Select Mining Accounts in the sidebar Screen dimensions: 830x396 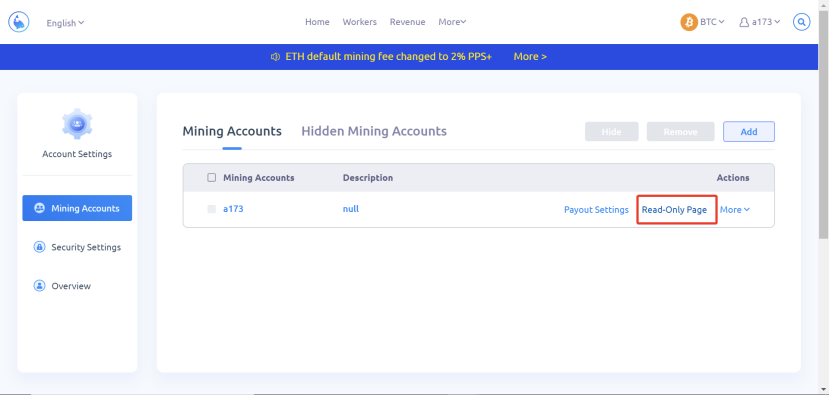tap(77, 208)
